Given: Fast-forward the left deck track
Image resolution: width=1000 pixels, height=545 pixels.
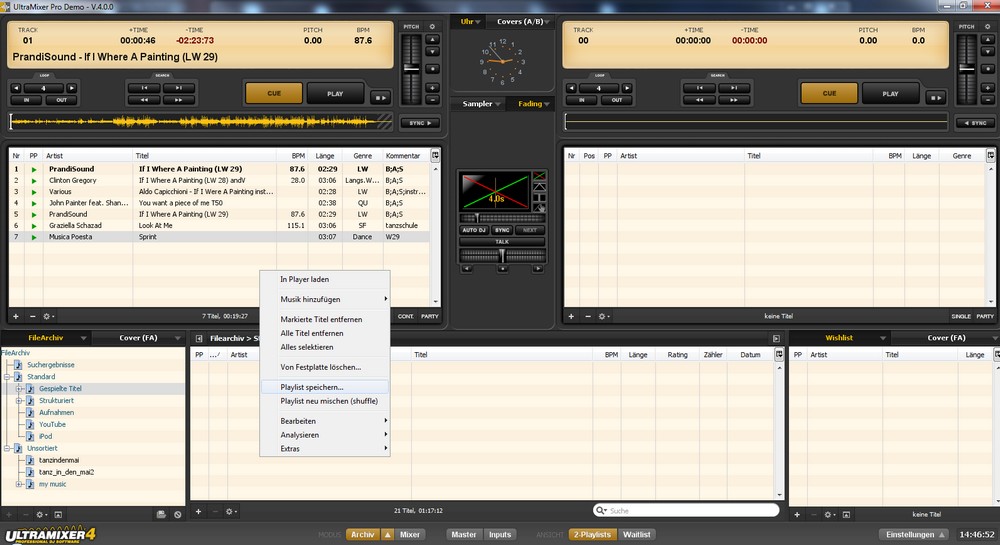Looking at the screenshot, I should [x=178, y=100].
